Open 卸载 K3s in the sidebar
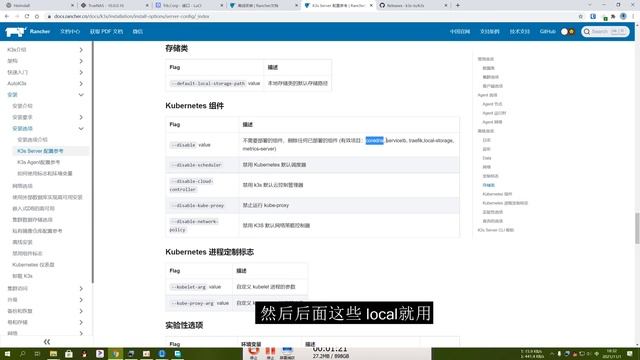Image resolution: width=640 pixels, height=360 pixels. [22, 276]
